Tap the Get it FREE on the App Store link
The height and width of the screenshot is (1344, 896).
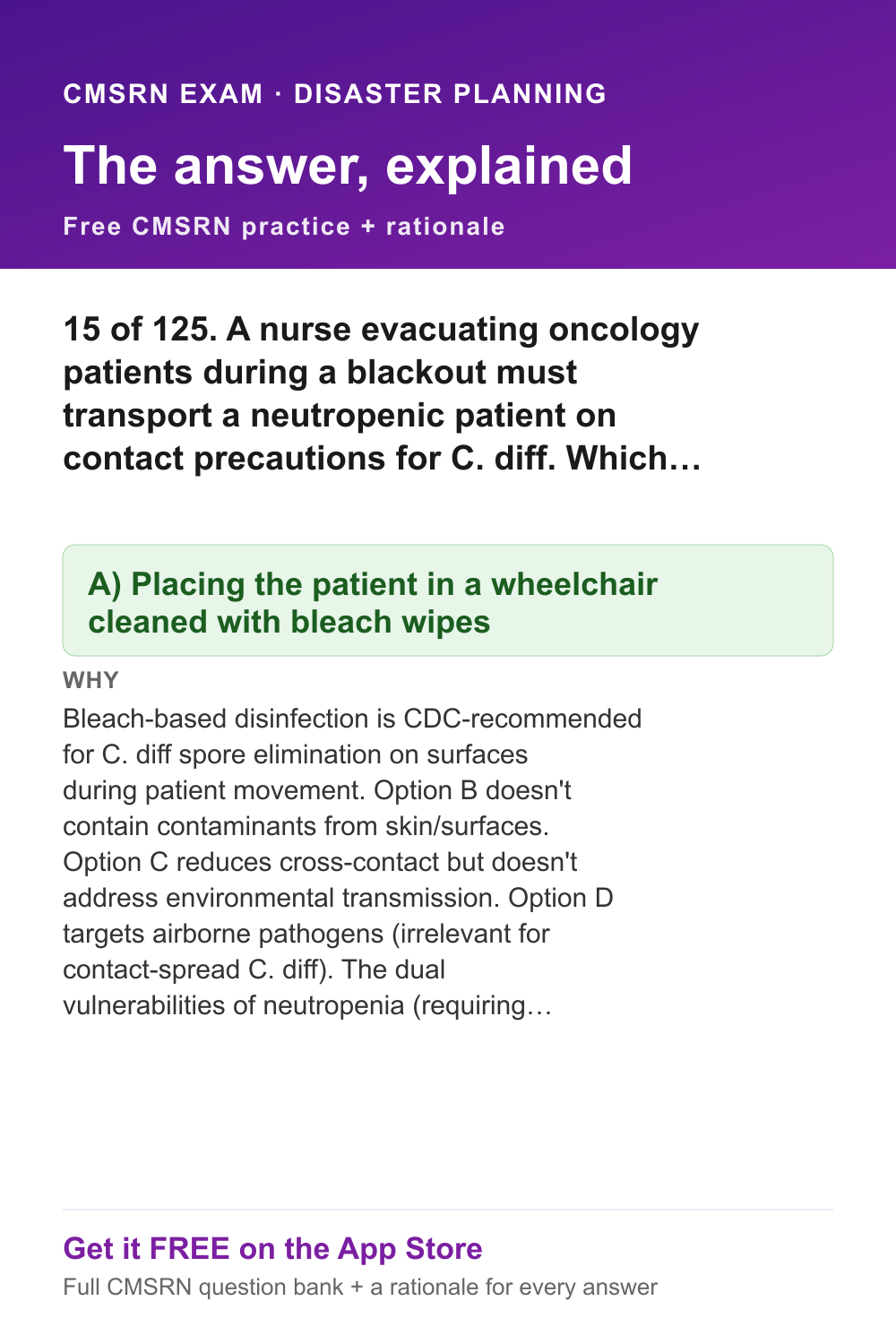(272, 1248)
